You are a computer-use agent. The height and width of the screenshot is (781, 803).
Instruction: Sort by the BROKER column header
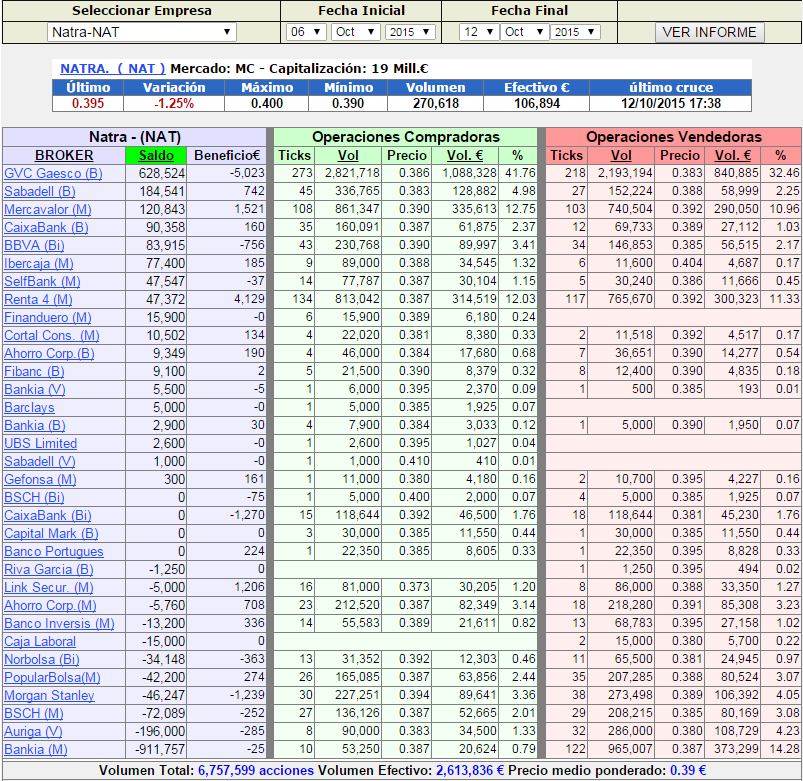(x=64, y=155)
